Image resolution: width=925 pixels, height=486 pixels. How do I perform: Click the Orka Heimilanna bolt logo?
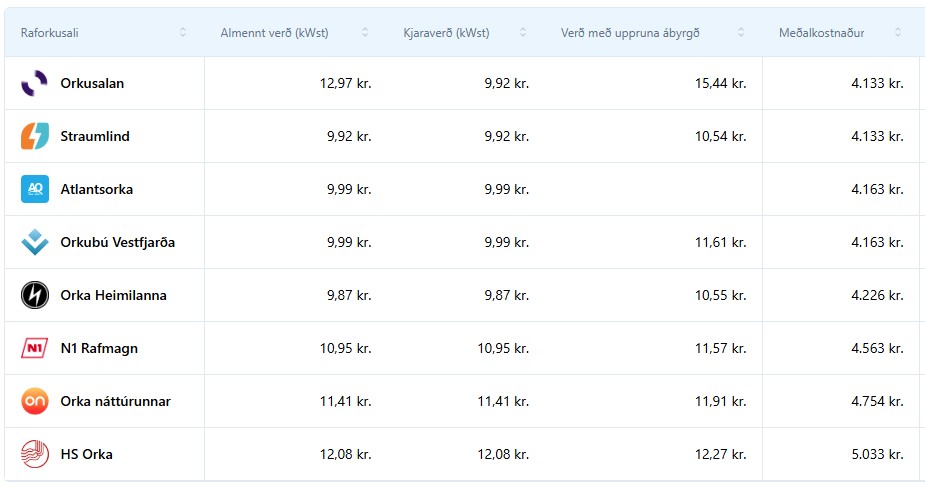click(34, 295)
